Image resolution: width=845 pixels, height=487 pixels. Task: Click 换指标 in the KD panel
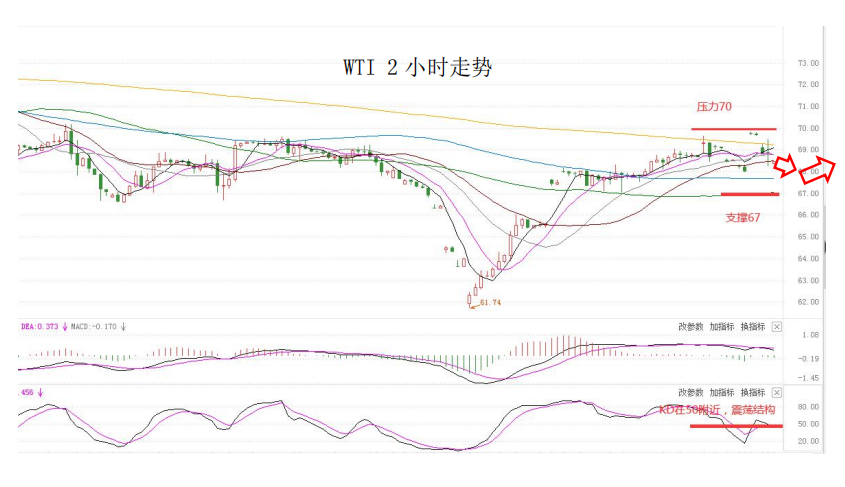coord(753,392)
